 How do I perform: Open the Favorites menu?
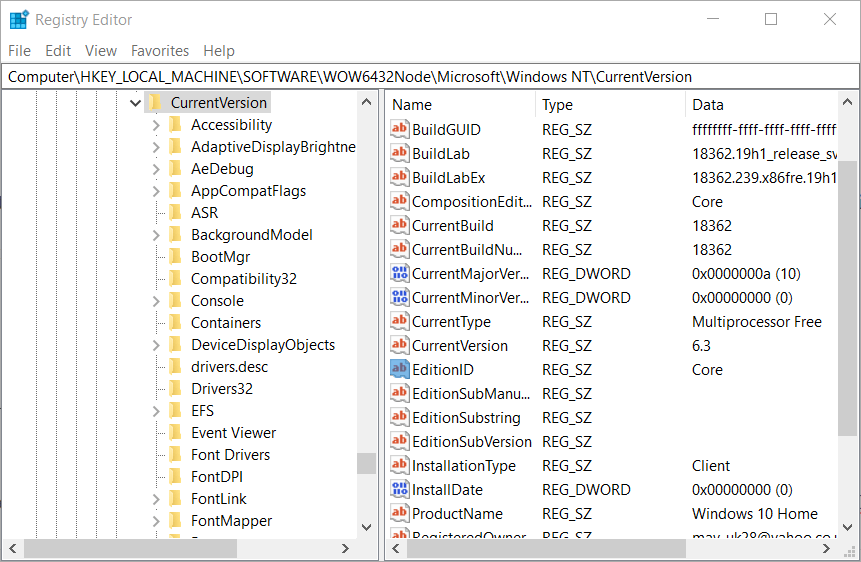click(x=160, y=51)
